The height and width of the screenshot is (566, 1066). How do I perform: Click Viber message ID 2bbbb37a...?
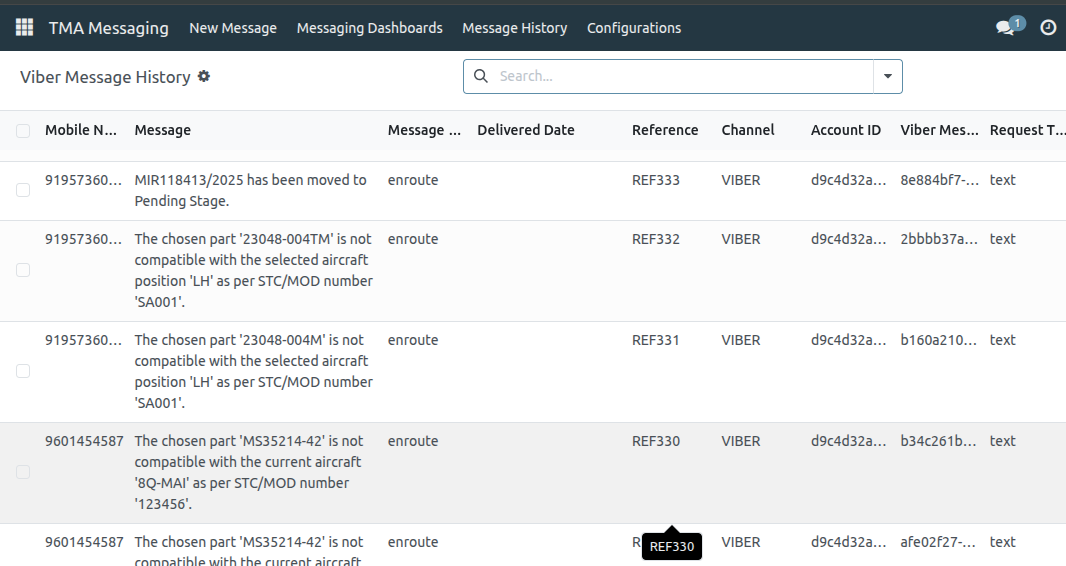pyautogui.click(x=940, y=239)
